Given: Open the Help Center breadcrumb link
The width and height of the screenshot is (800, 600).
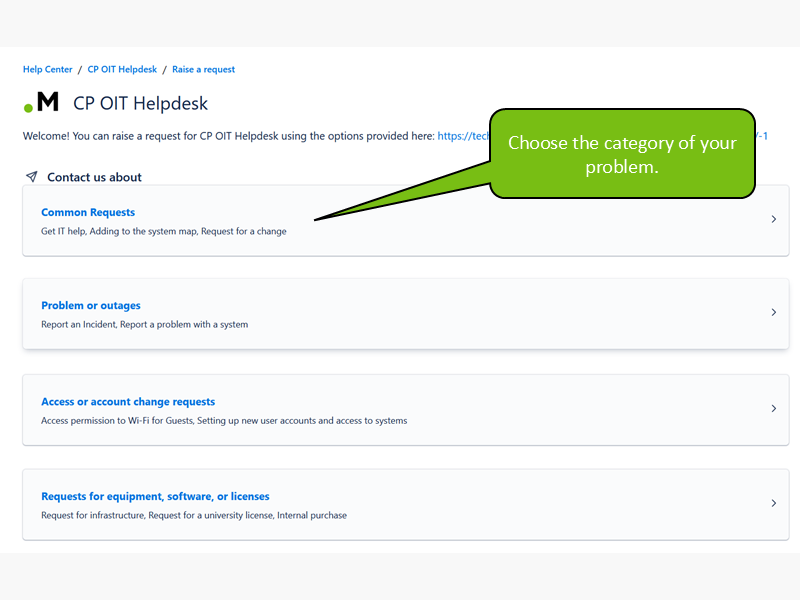Looking at the screenshot, I should [x=47, y=69].
